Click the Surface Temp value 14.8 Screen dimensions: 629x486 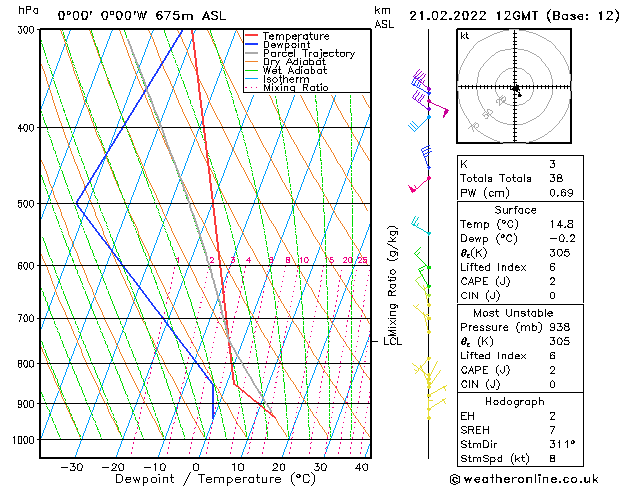tap(561, 224)
